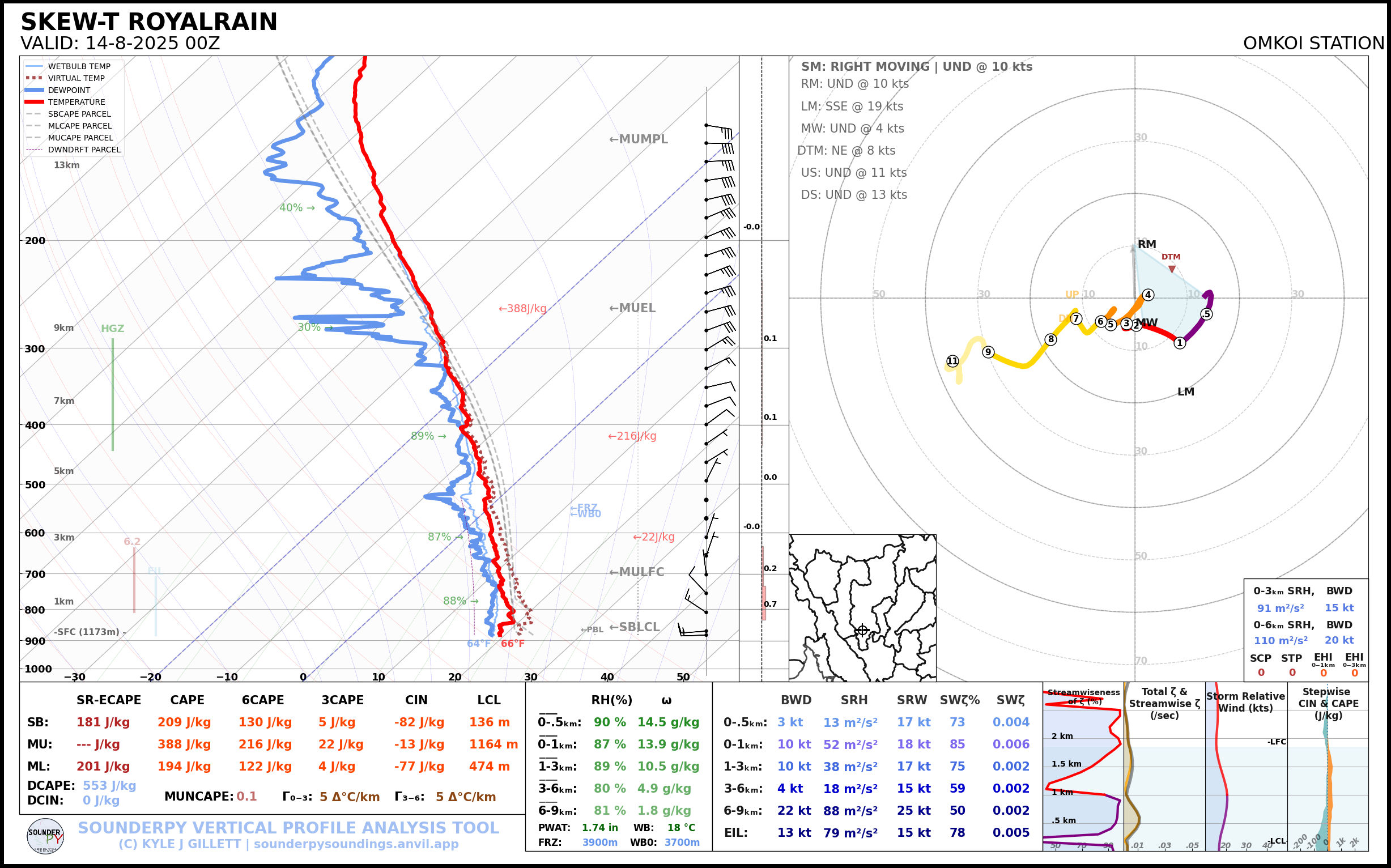Click hodograph height marker numbered 1
This screenshot has height=868, width=1391.
click(x=1180, y=343)
